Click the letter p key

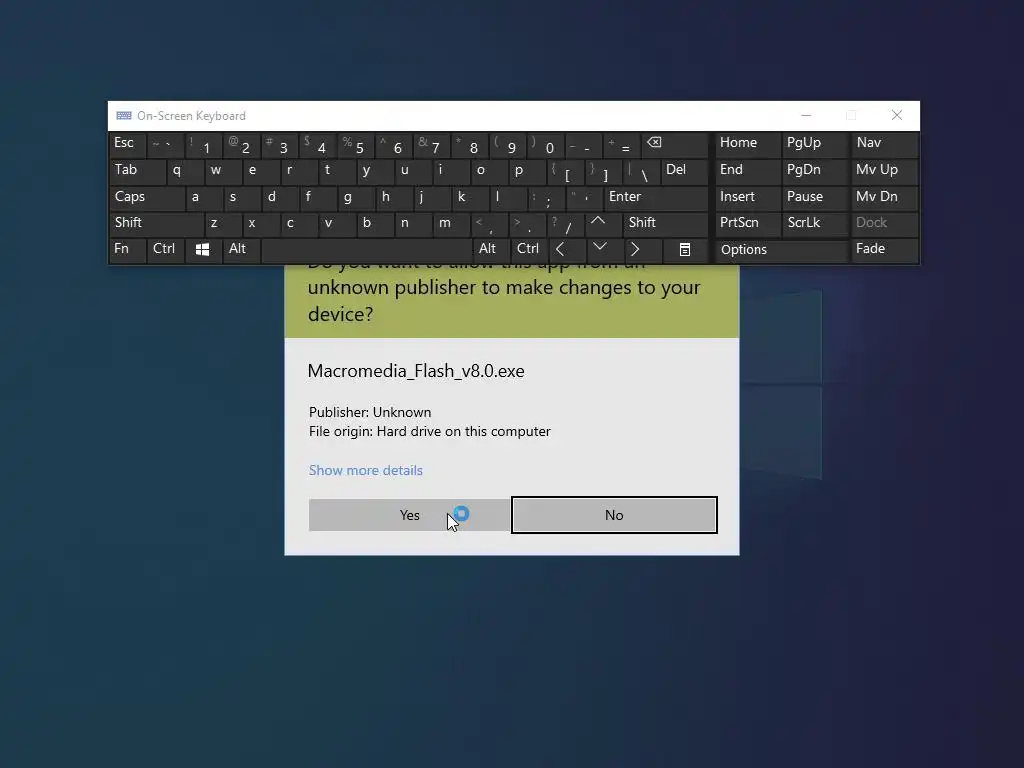point(527,171)
